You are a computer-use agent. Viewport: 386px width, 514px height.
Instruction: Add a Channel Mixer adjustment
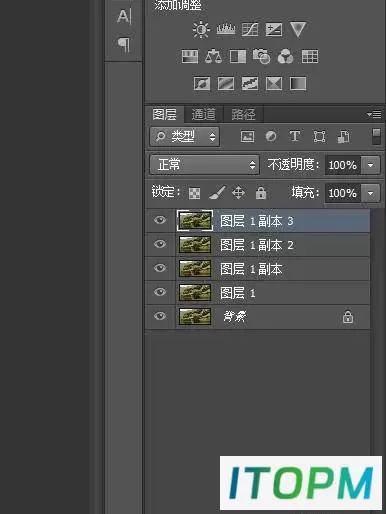(x=285, y=56)
